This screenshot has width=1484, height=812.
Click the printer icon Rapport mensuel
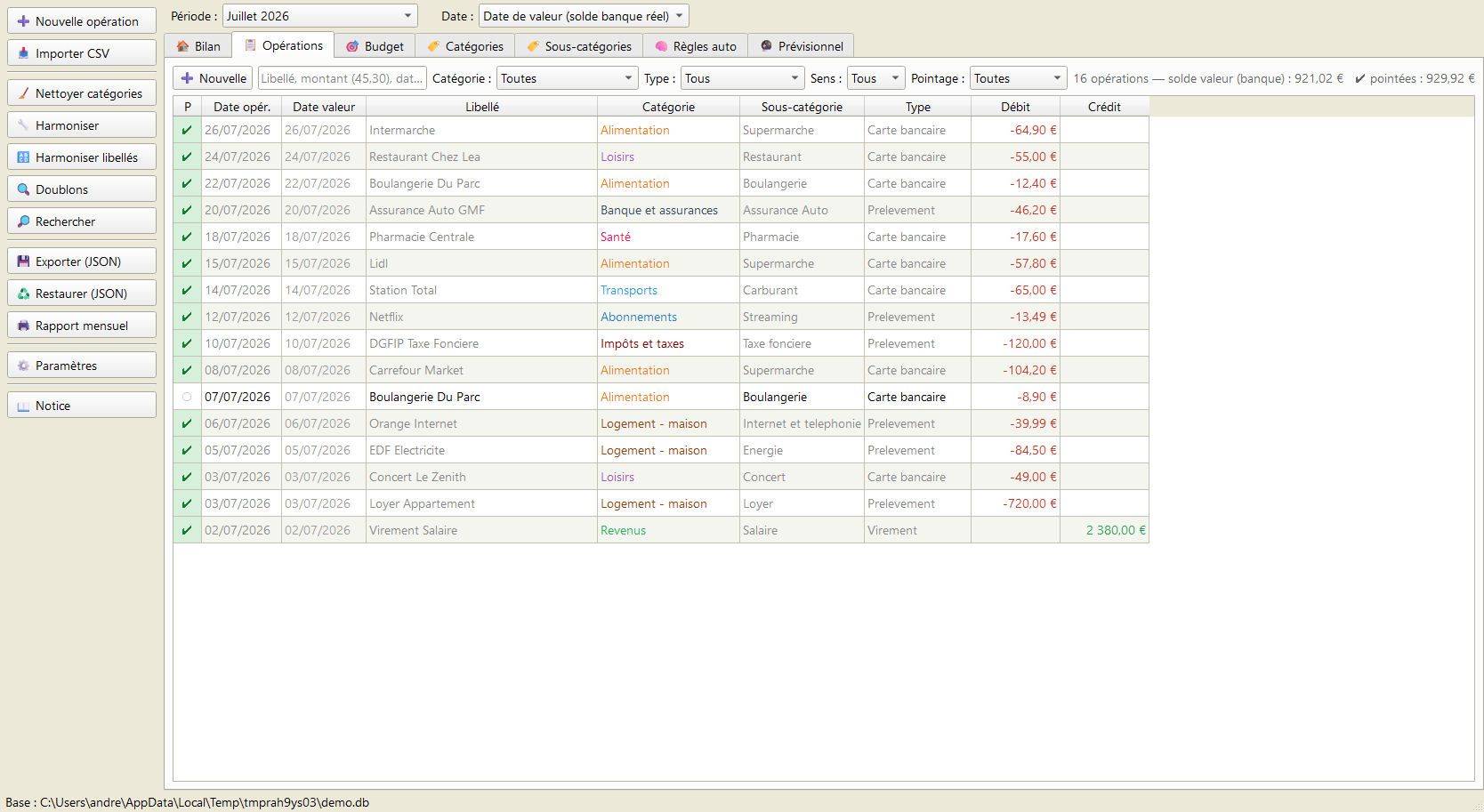coord(23,326)
